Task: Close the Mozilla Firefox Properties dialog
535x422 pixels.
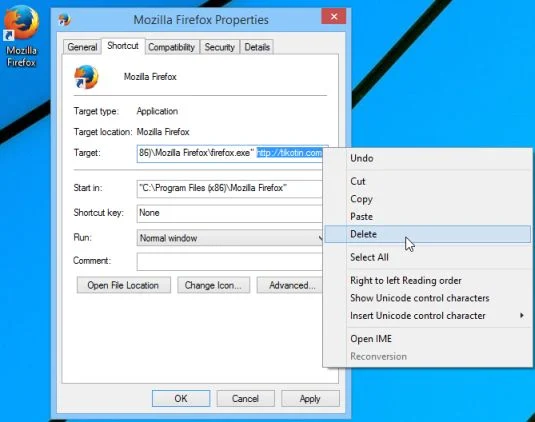Action: click(x=333, y=16)
